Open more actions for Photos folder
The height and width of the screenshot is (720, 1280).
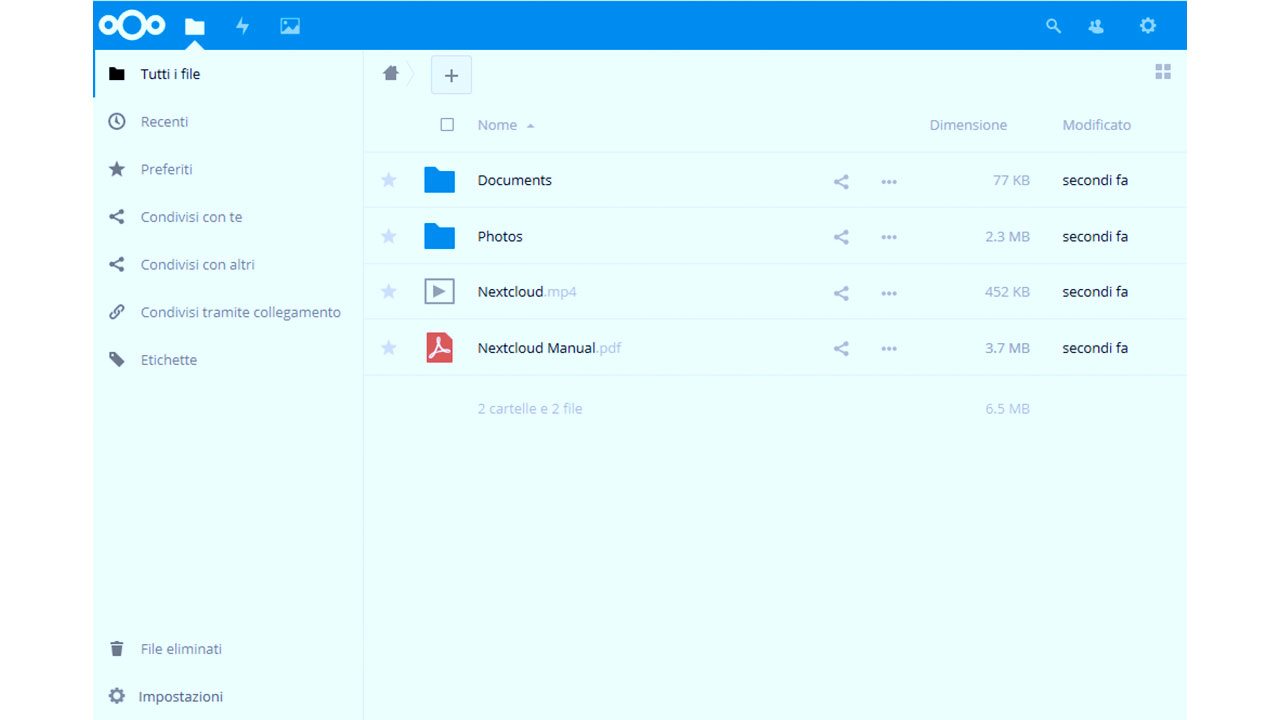[889, 237]
